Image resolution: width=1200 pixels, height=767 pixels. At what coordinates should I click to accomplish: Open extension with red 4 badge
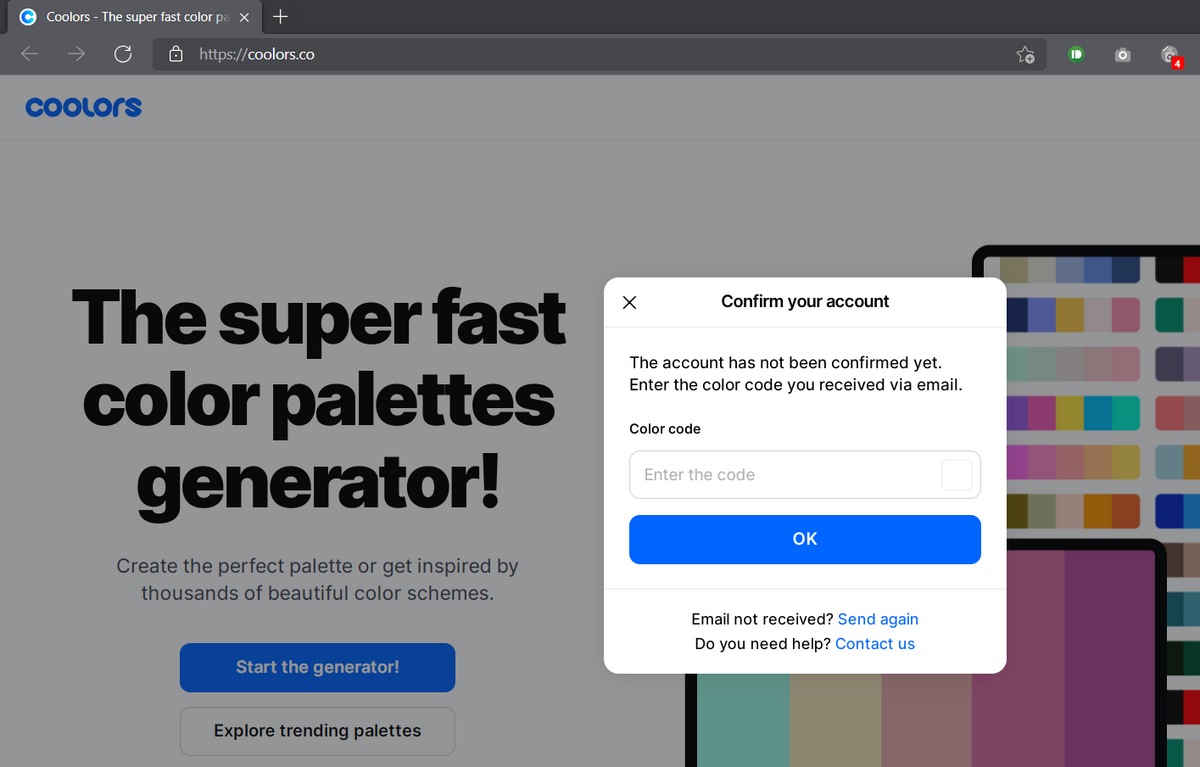coord(1169,55)
